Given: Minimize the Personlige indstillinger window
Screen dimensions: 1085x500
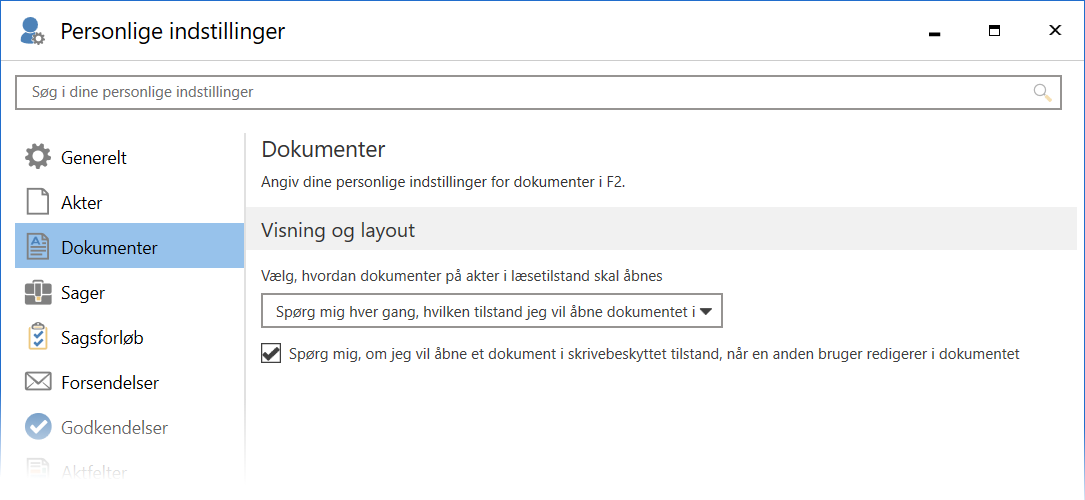Looking at the screenshot, I should pos(934,31).
